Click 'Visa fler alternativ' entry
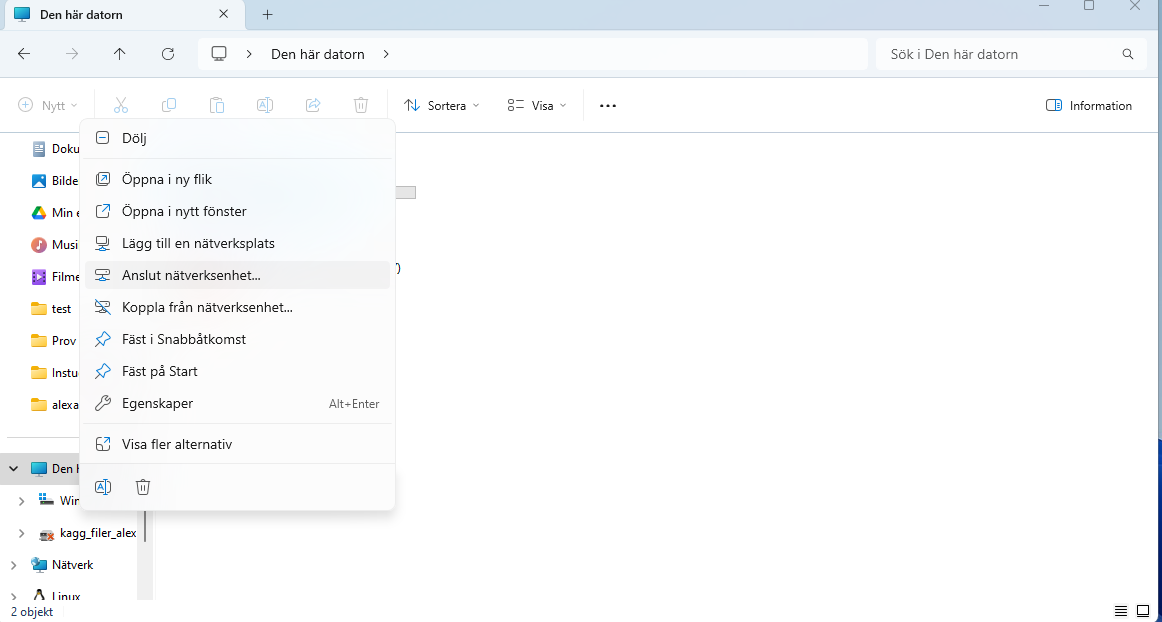 click(177, 444)
